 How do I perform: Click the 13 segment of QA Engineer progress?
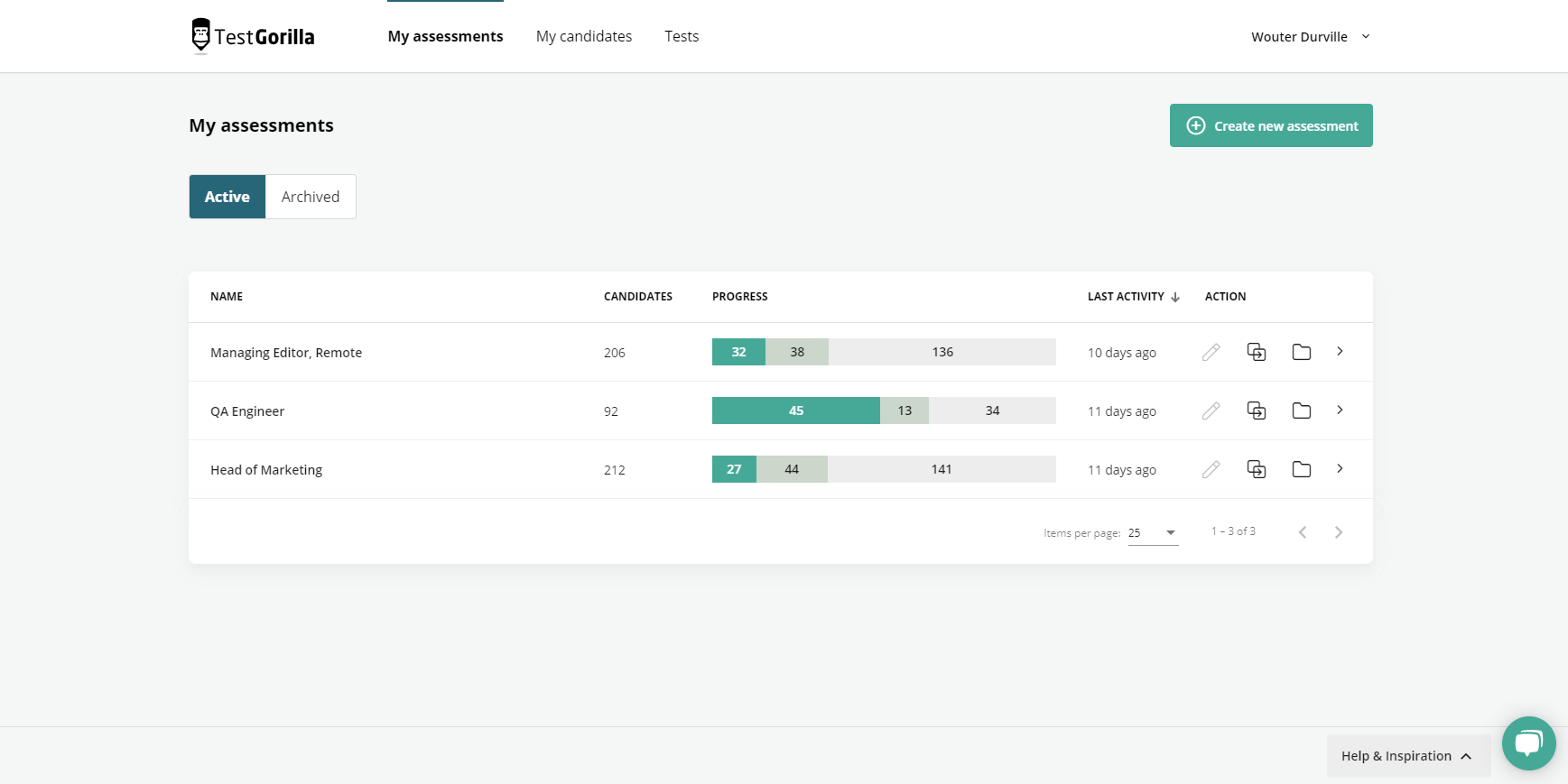click(905, 410)
